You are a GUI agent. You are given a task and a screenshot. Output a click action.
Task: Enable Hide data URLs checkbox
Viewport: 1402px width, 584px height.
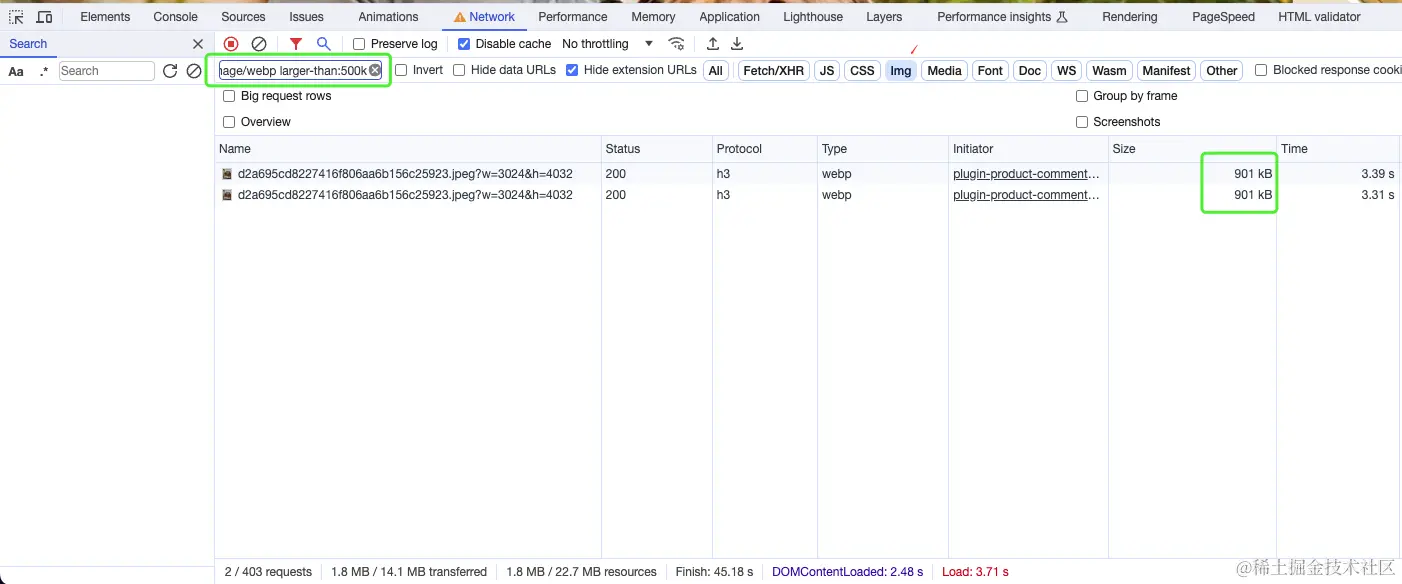[x=459, y=70]
